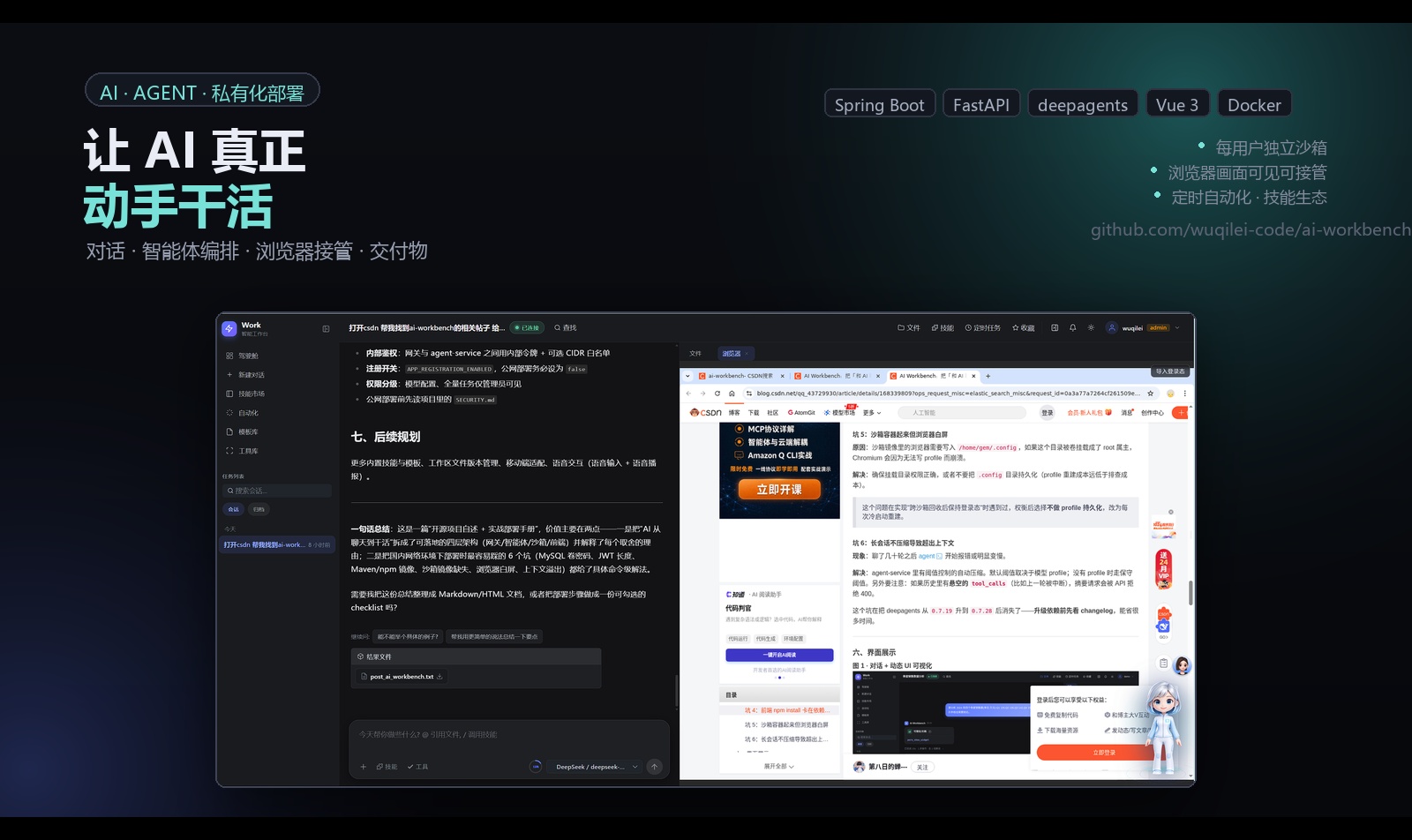Toggle 工具 option in chat input
Viewport: 1412px width, 840px height.
pos(417,767)
